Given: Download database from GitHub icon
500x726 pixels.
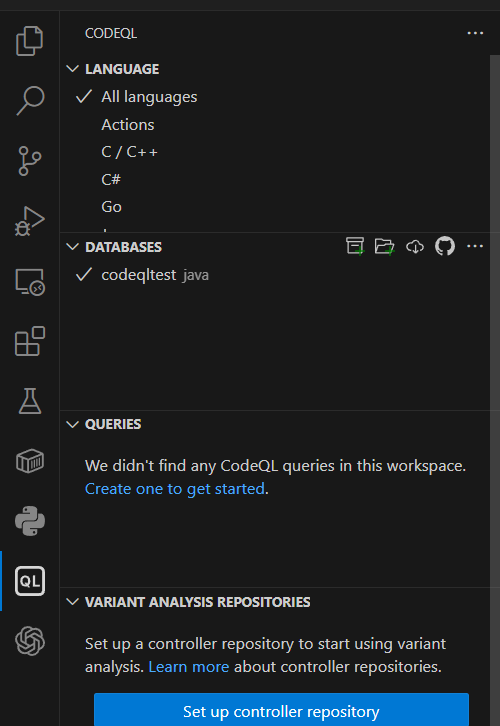Looking at the screenshot, I should 445,246.
